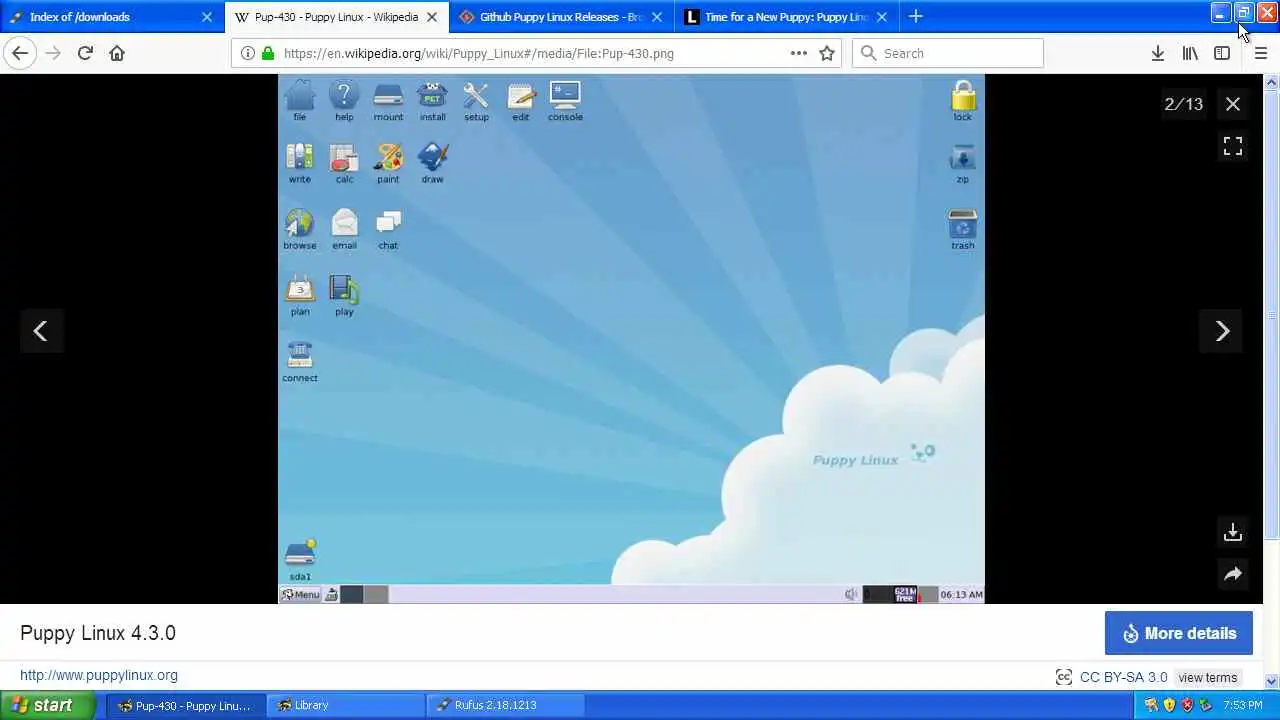Switch to Time for a New Puppy tab
This screenshot has width=1280, height=720.
[x=787, y=17]
